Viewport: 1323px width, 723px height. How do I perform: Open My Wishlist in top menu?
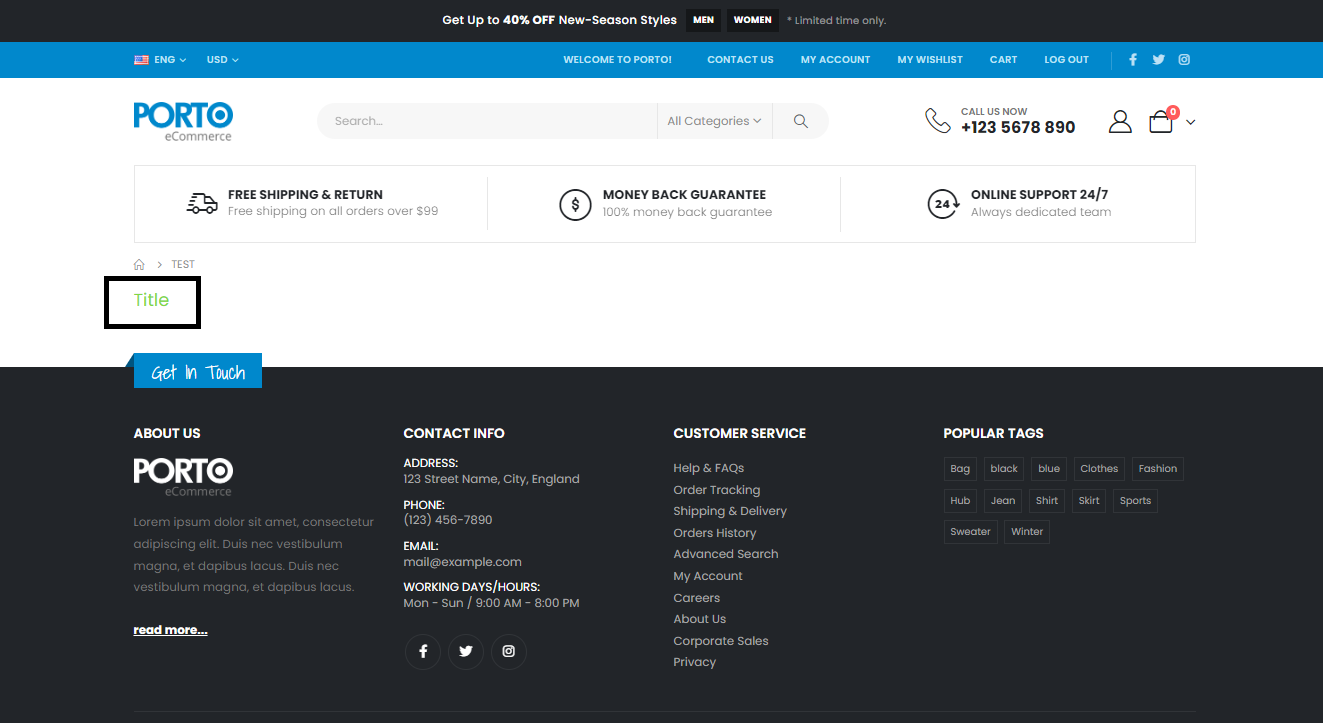930,60
